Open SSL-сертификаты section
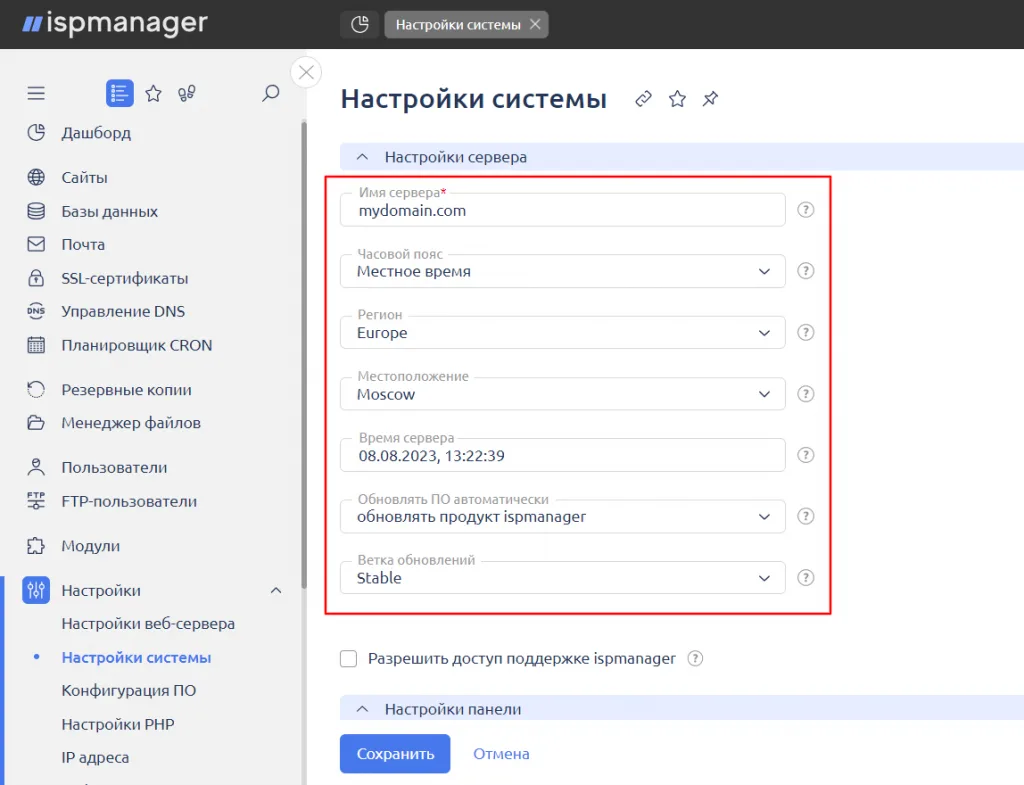Viewport: 1024px width, 785px height. pos(124,278)
